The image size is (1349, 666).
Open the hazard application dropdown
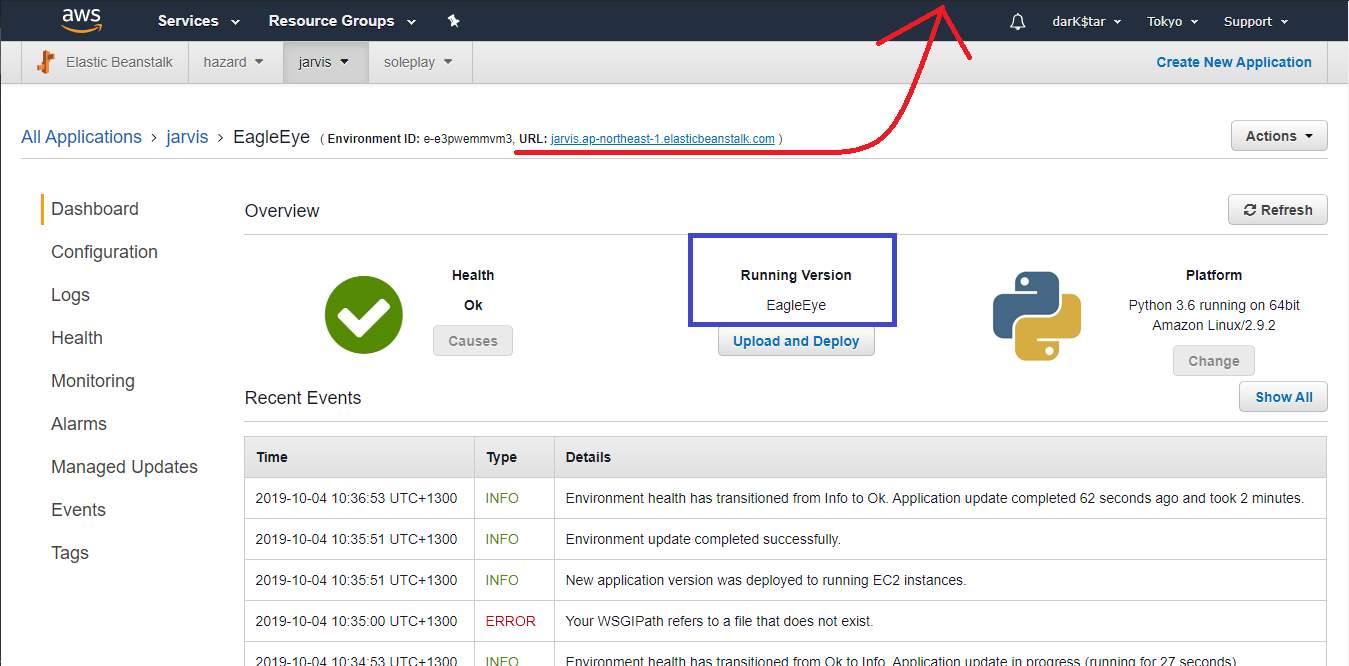(x=235, y=62)
